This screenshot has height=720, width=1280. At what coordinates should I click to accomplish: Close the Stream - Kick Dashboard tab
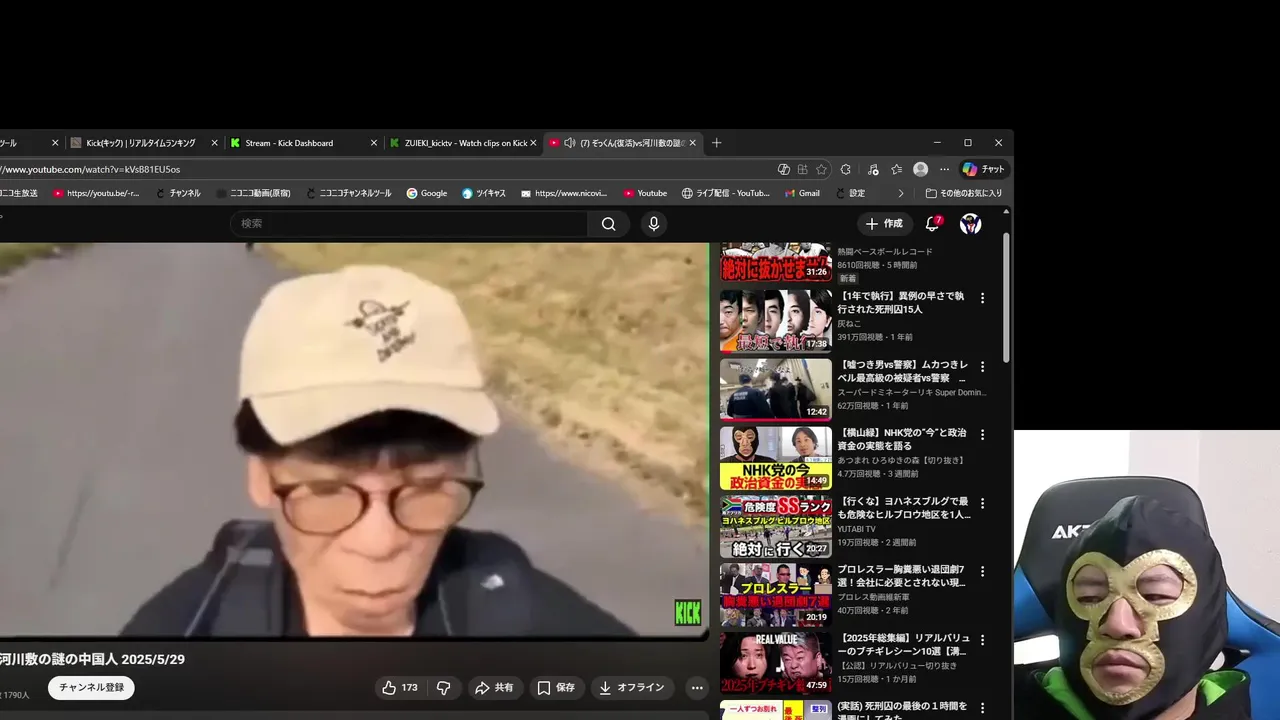tap(374, 143)
